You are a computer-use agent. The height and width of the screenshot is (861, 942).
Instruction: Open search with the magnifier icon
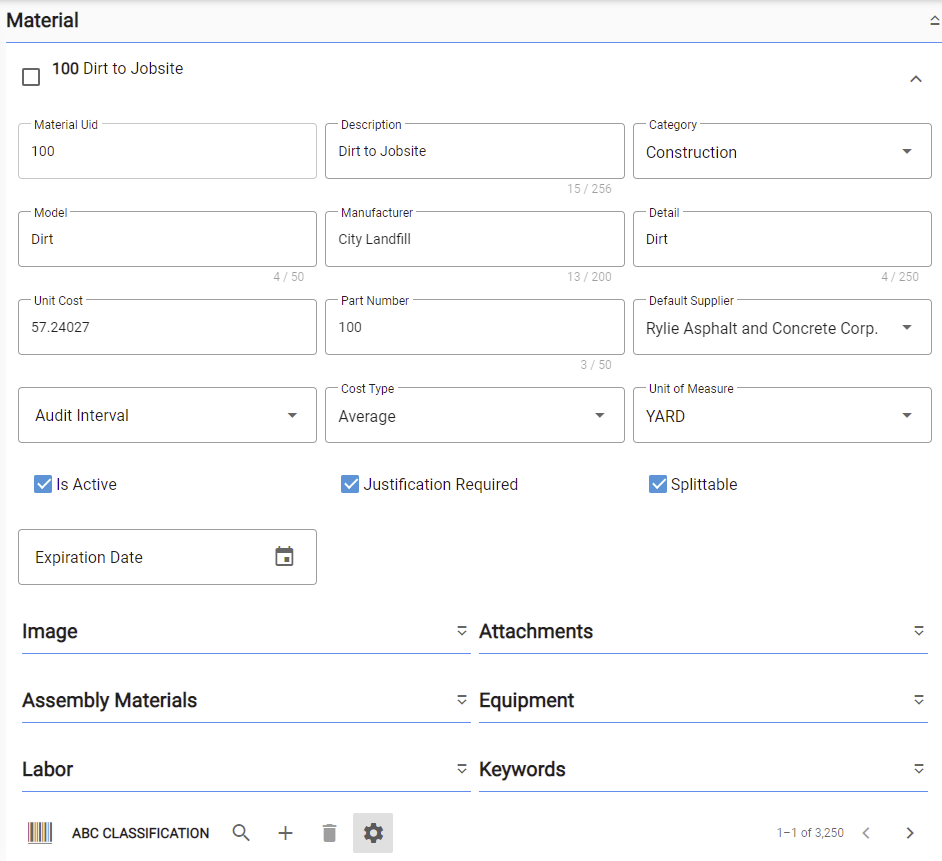point(241,833)
